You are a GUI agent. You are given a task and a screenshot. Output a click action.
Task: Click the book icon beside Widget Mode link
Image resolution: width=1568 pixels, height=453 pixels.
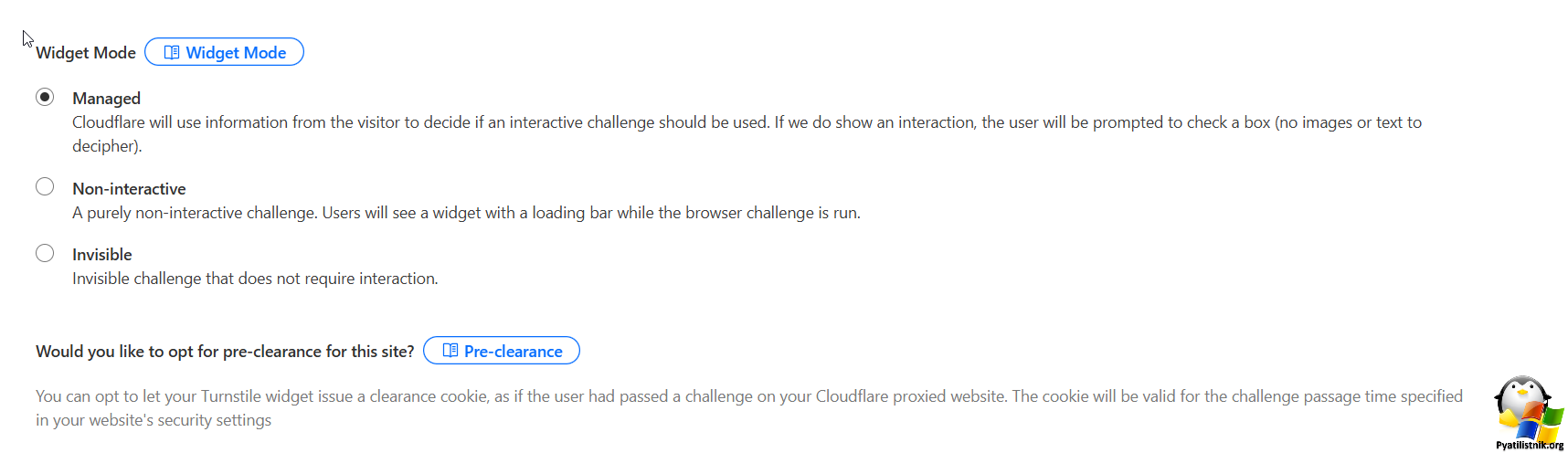171,53
